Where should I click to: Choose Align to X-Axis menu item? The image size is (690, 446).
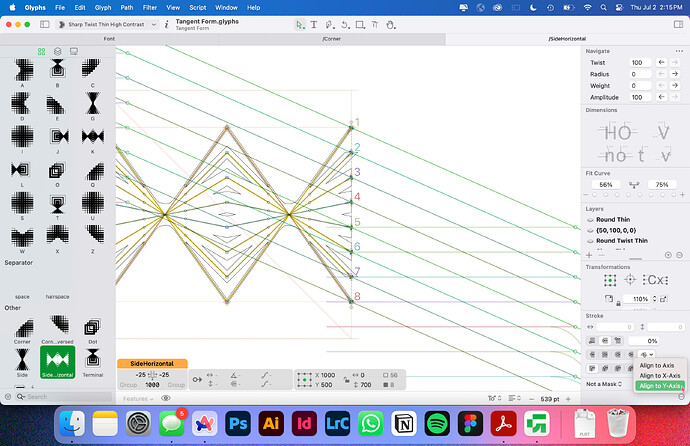coord(660,376)
